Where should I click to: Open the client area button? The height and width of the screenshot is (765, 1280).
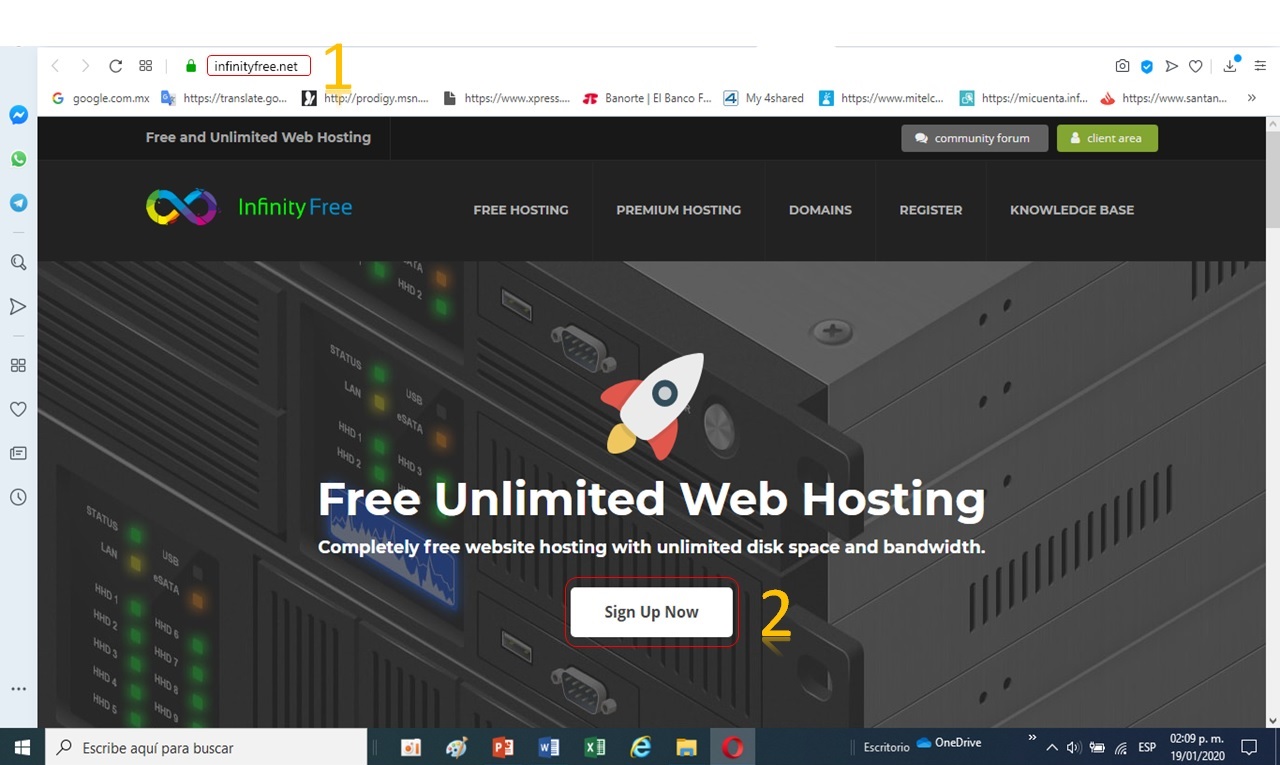tap(1106, 138)
